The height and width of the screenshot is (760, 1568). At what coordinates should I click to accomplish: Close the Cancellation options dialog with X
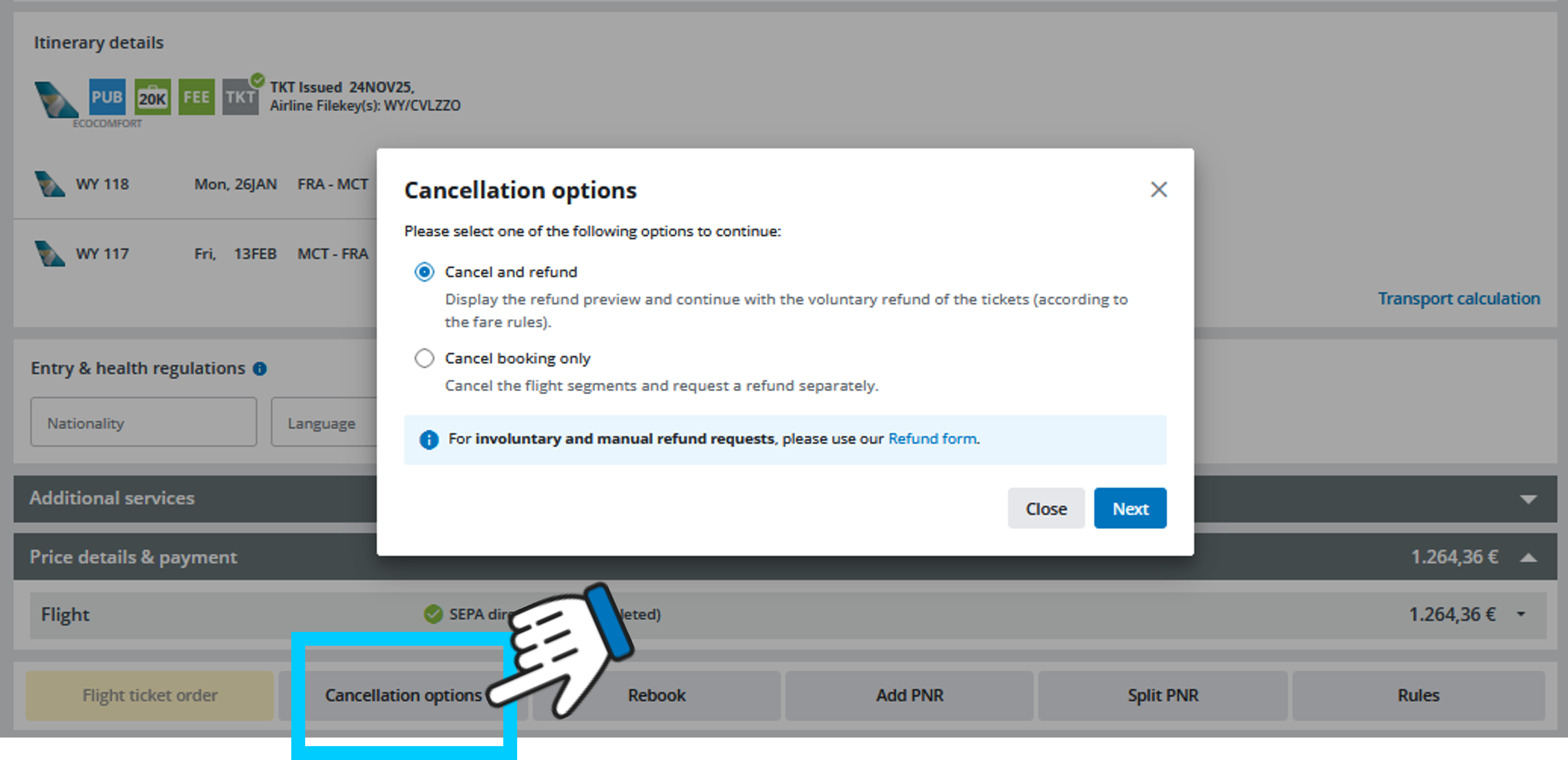point(1158,190)
